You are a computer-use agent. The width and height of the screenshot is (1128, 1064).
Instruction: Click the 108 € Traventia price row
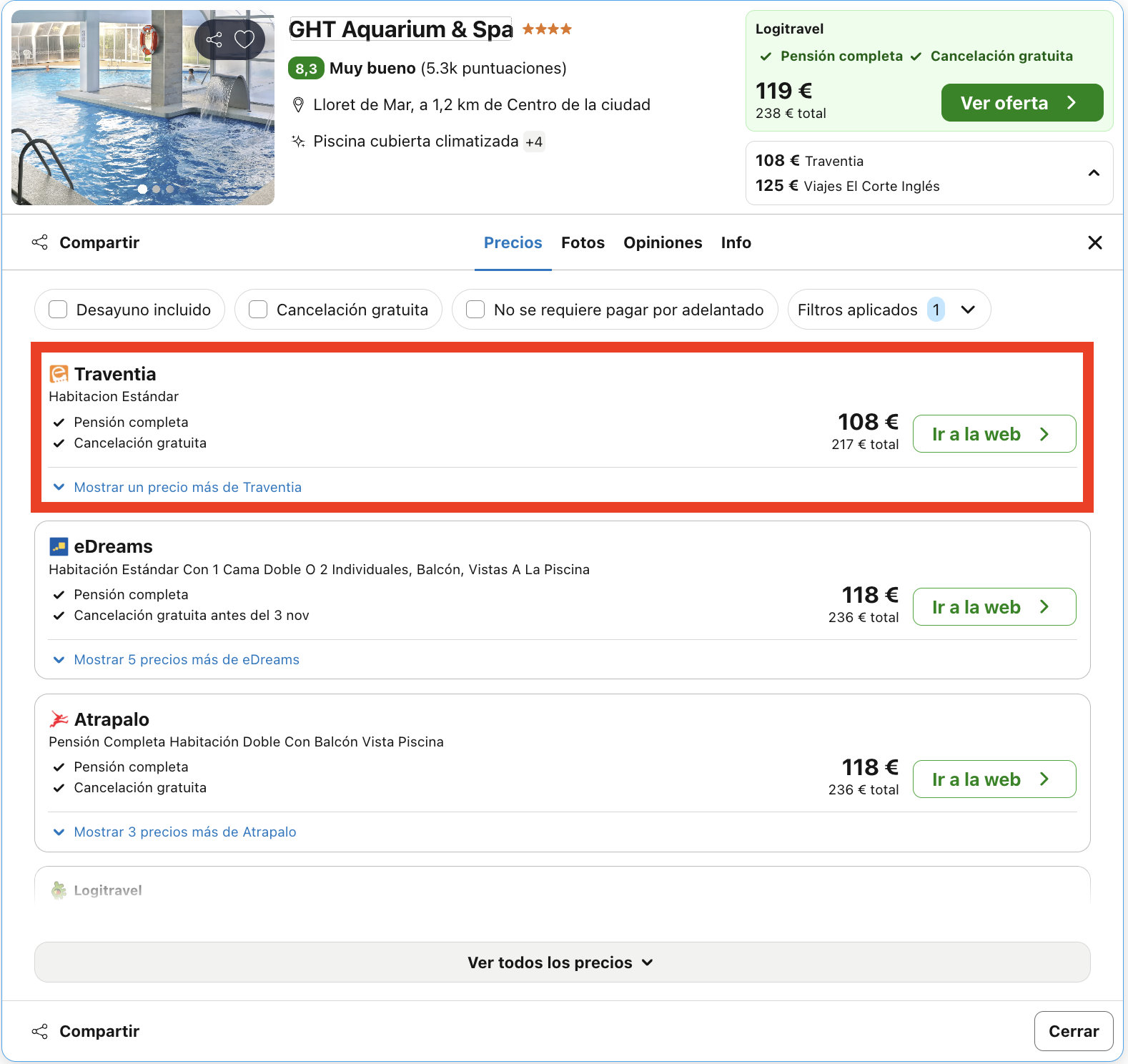pyautogui.click(x=809, y=161)
